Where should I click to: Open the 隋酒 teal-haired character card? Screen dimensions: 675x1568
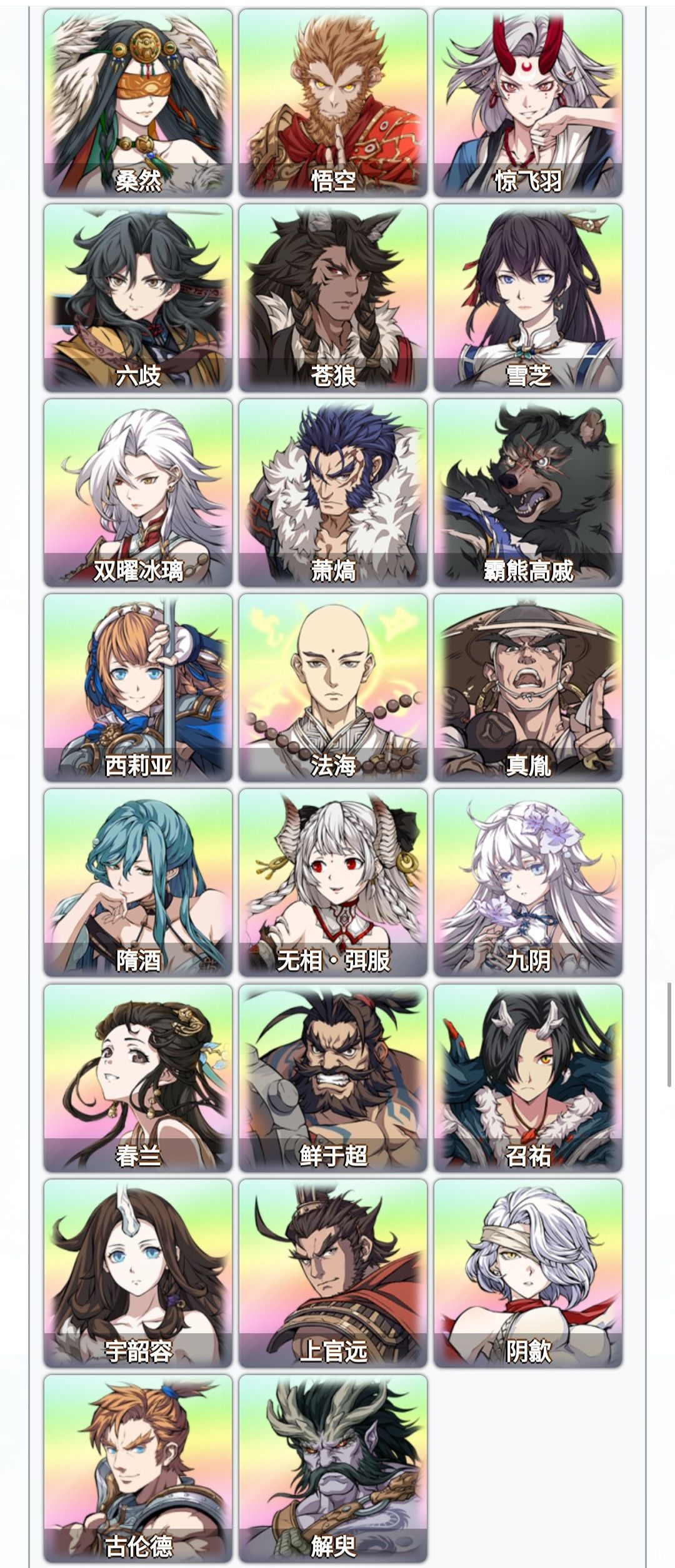click(138, 883)
